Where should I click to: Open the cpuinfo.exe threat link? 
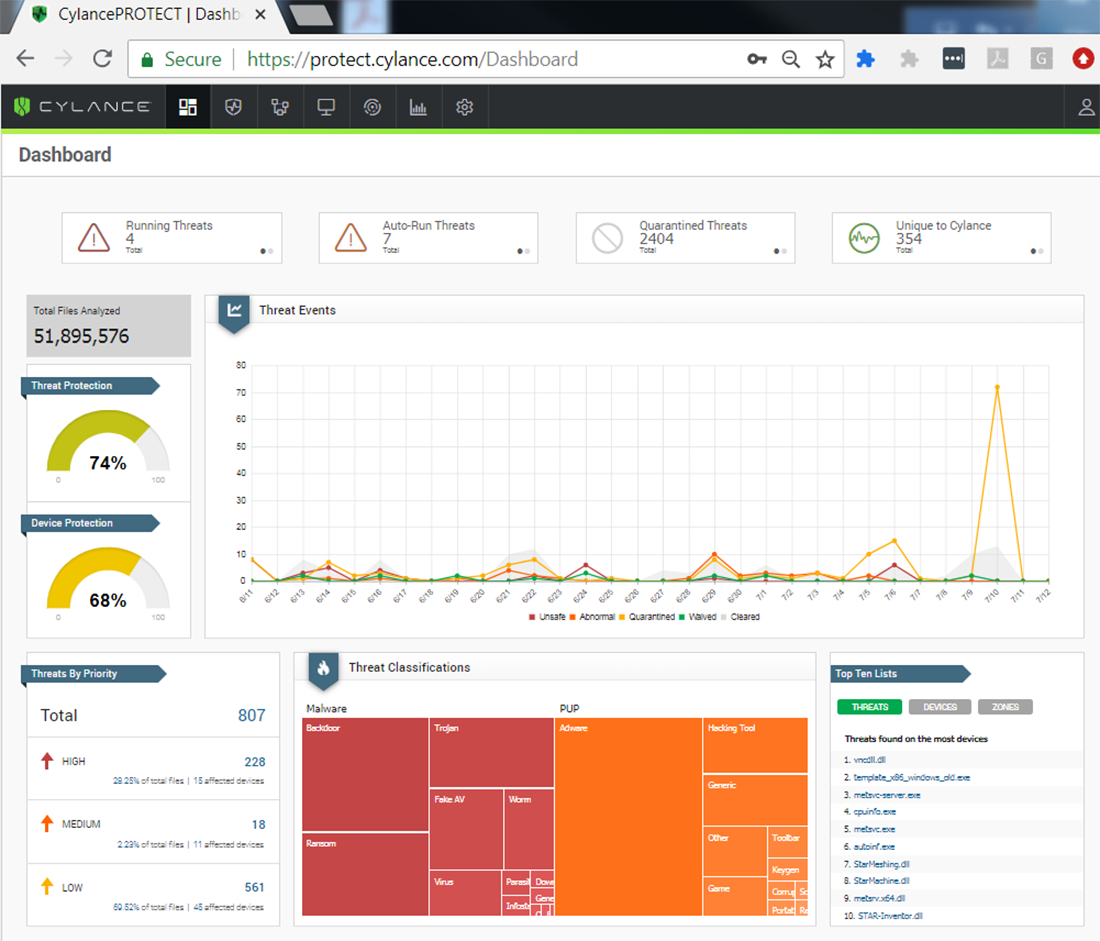(x=875, y=812)
